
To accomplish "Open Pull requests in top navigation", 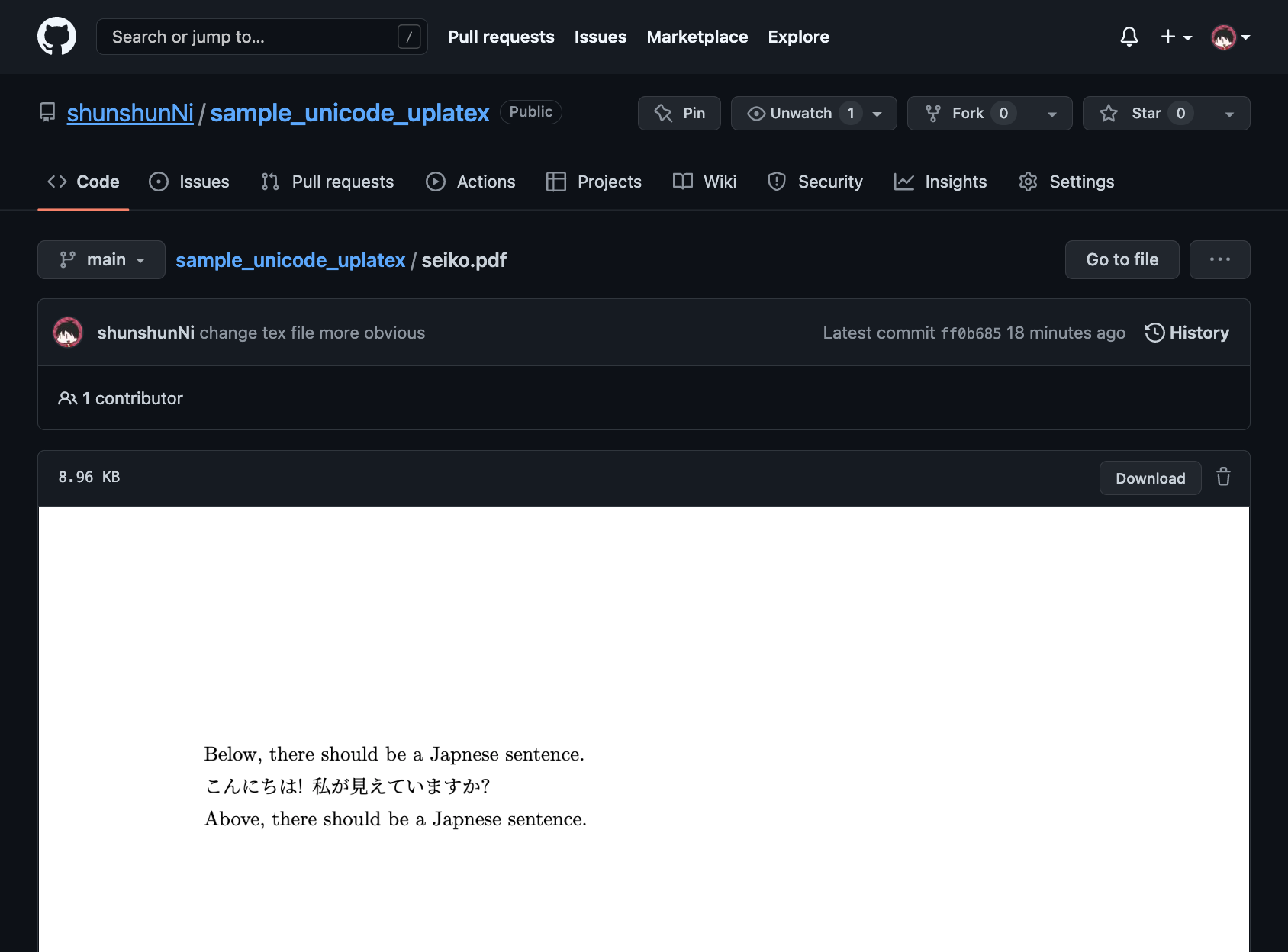I will [x=501, y=37].
